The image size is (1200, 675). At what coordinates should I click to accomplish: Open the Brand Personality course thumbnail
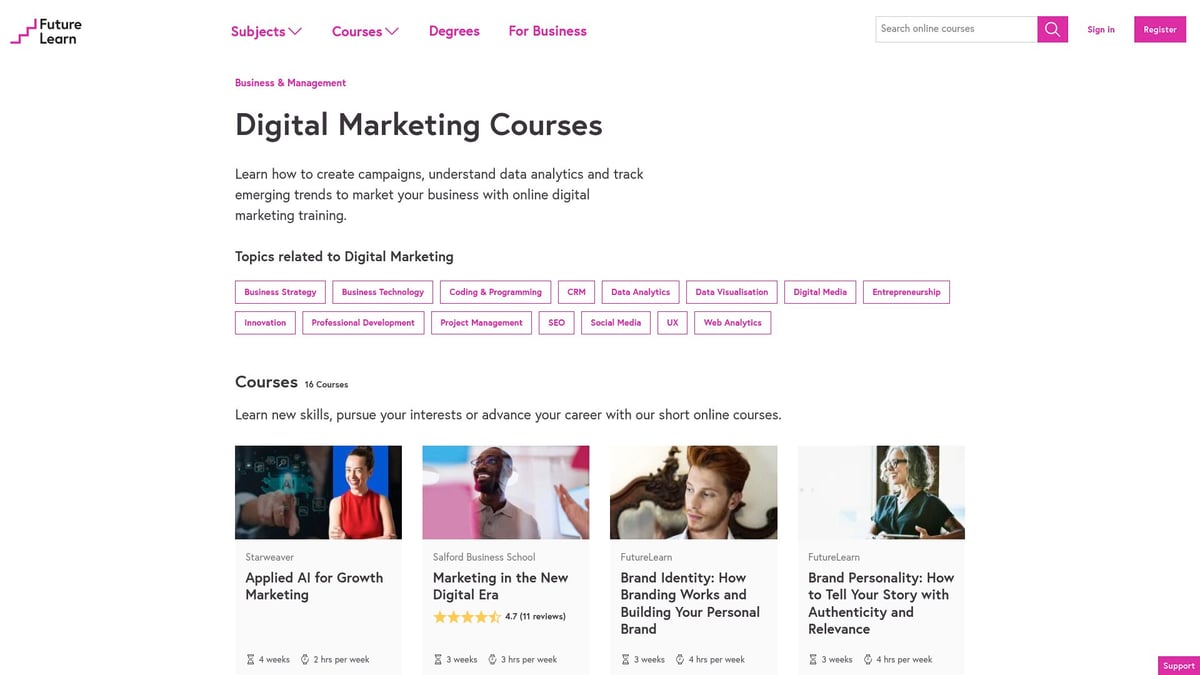881,493
